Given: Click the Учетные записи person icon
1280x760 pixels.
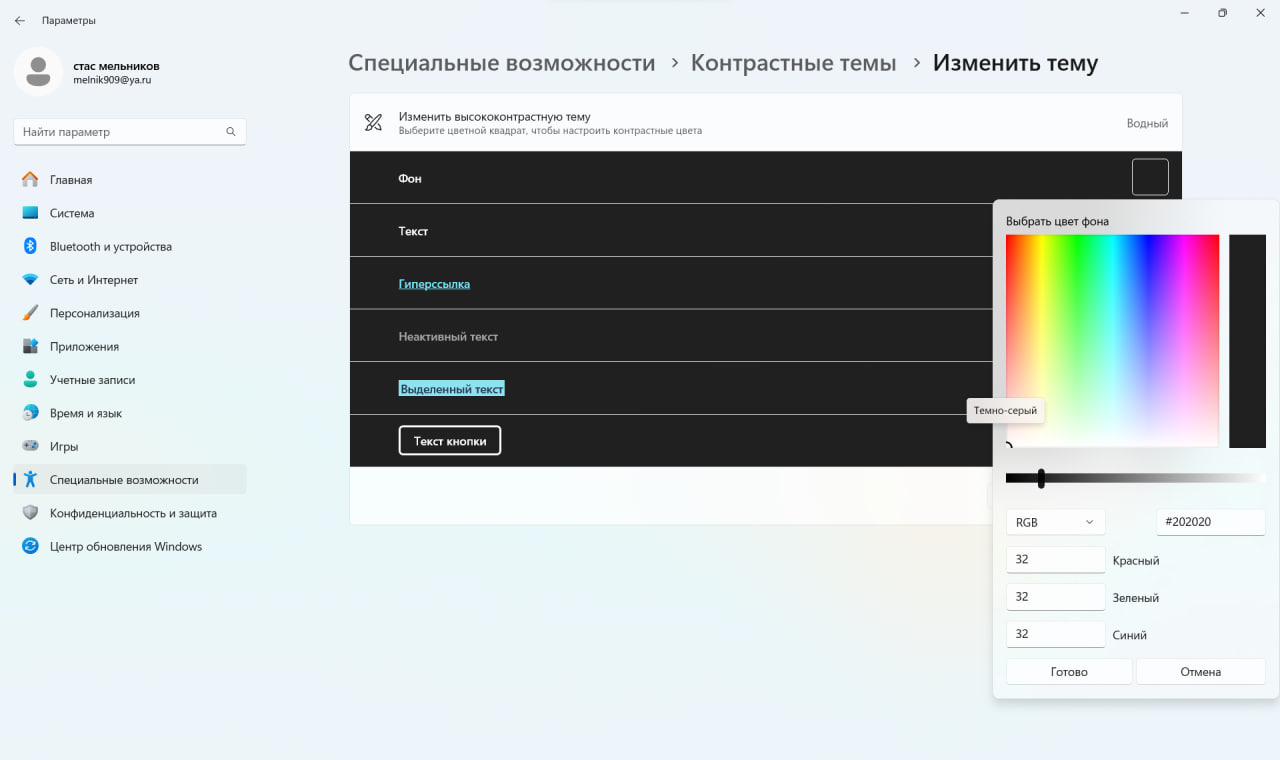Looking at the screenshot, I should [30, 380].
